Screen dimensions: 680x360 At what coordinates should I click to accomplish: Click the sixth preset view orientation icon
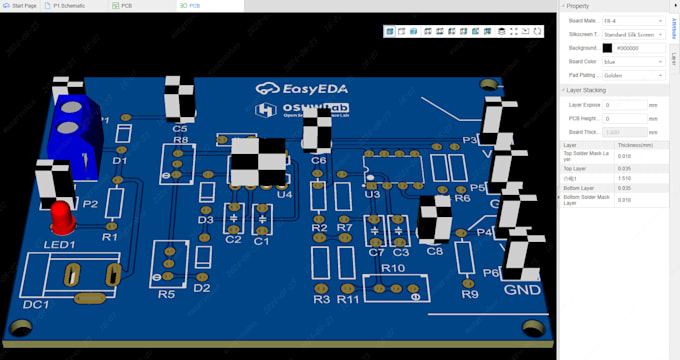[487, 31]
